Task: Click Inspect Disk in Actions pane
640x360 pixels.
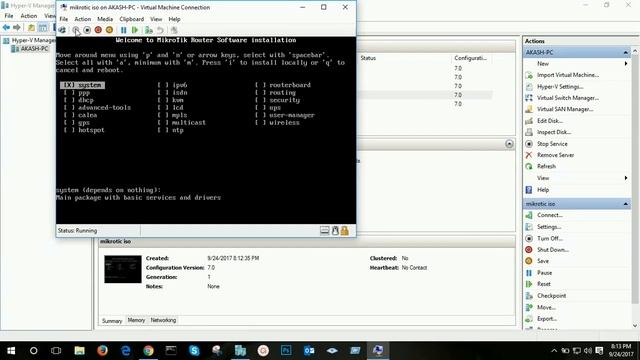Action: (553, 132)
